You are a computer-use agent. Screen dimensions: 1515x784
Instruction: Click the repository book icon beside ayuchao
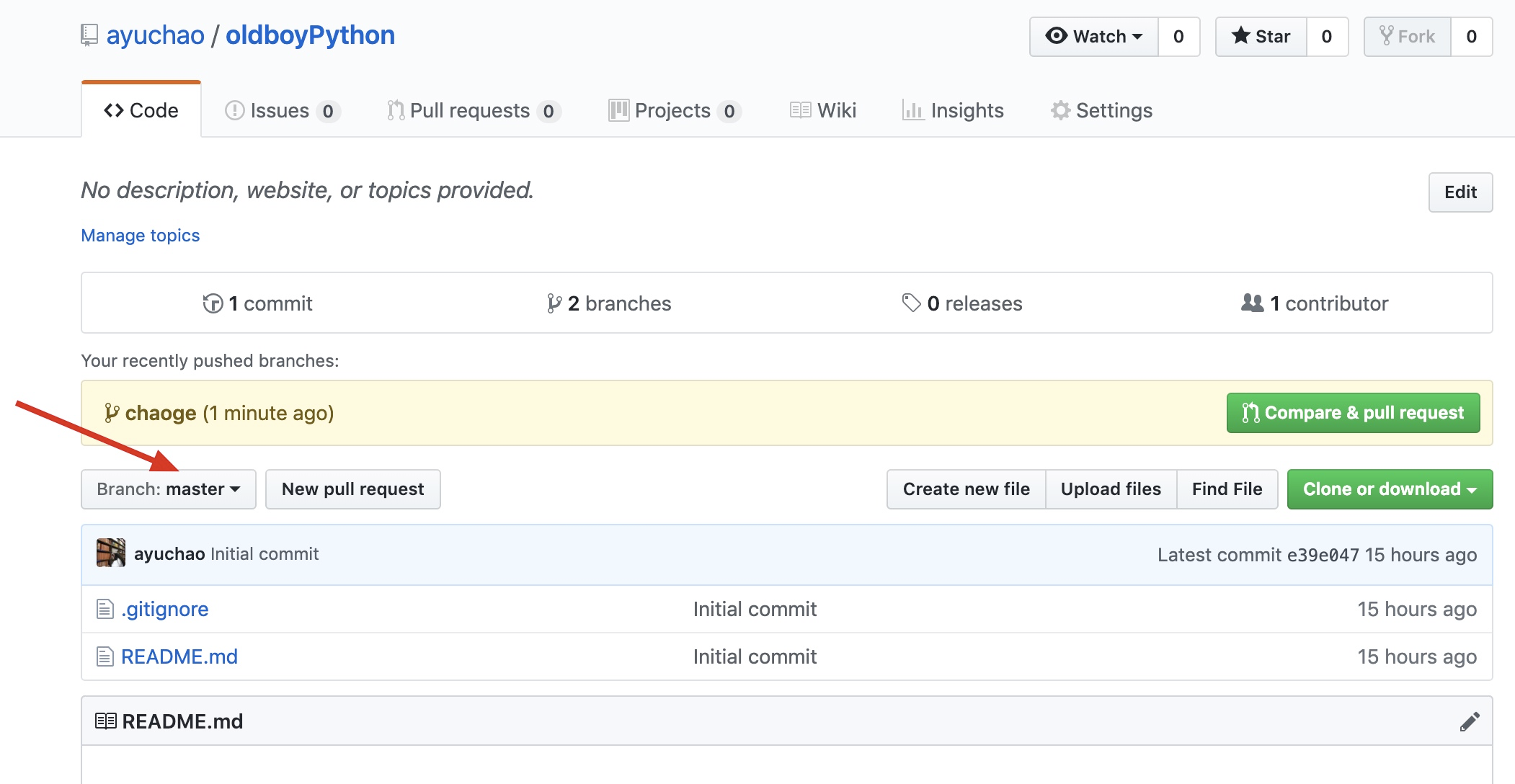coord(89,35)
